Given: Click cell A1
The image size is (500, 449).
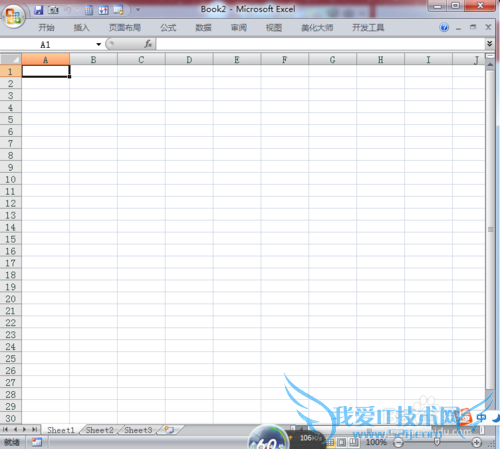Looking at the screenshot, I should coord(46,71).
